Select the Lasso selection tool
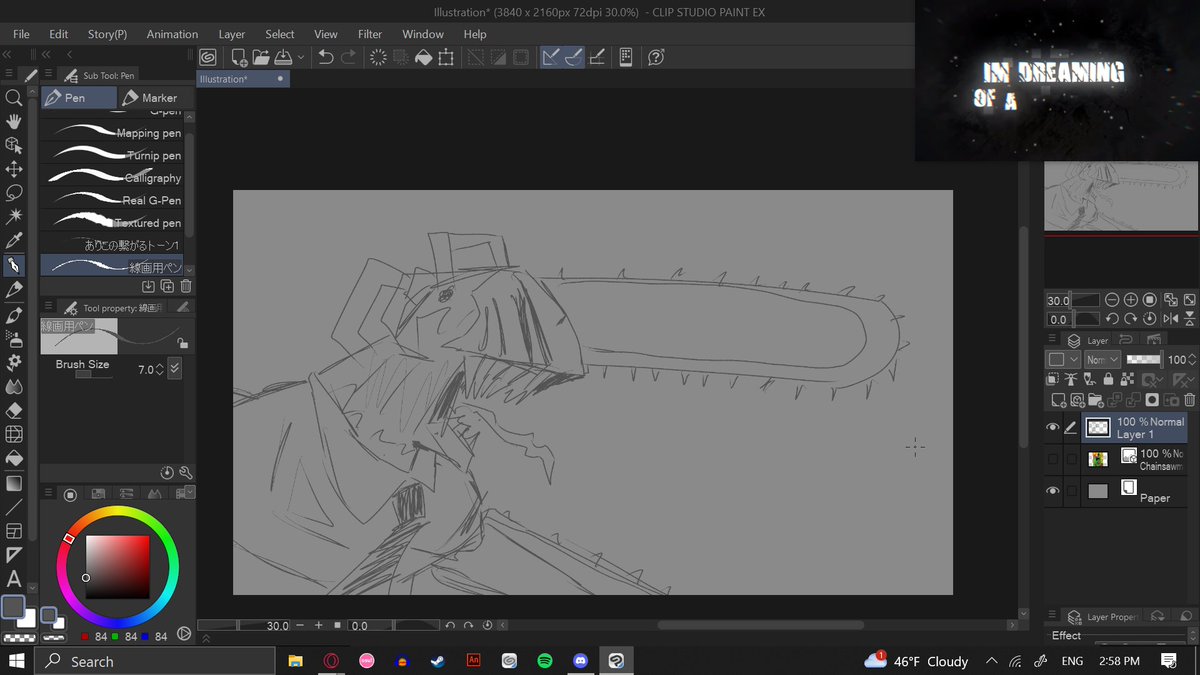 coord(14,193)
